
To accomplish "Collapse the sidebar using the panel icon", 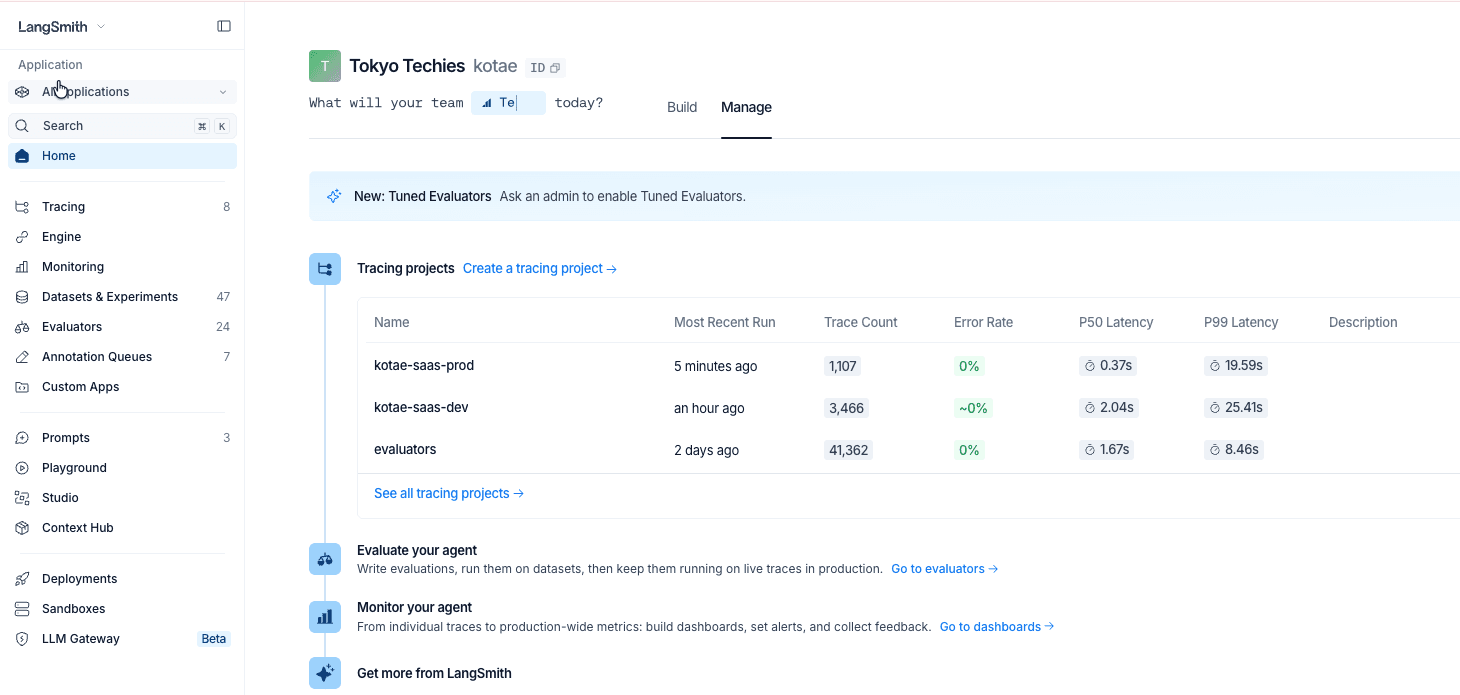I will click(x=224, y=26).
